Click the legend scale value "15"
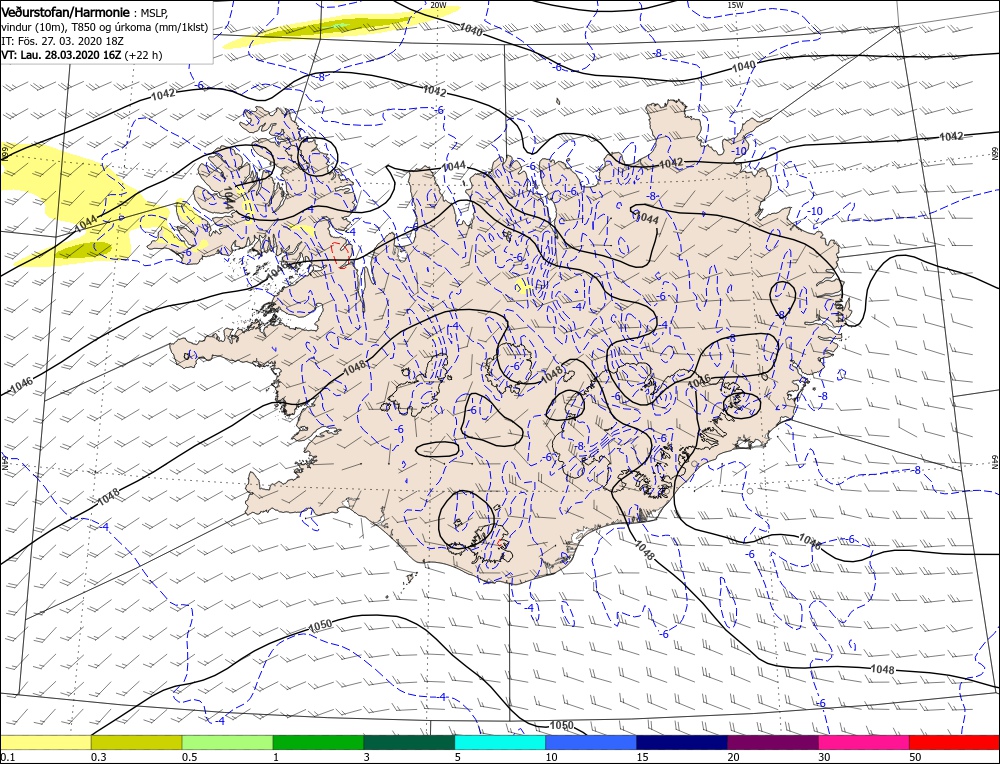The width and height of the screenshot is (1000, 764). point(642,757)
